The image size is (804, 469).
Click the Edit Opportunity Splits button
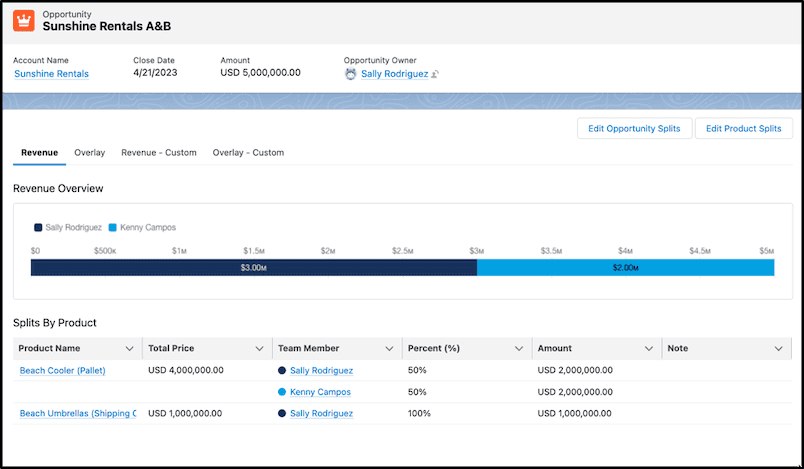634,129
